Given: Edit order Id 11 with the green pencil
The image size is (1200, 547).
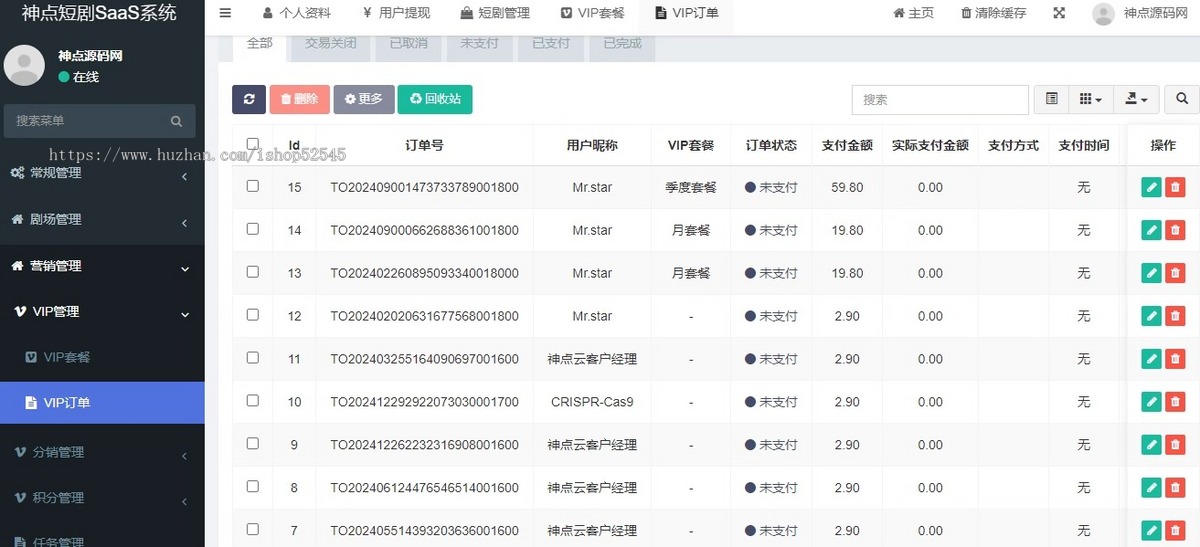Looking at the screenshot, I should pyautogui.click(x=1151, y=359).
